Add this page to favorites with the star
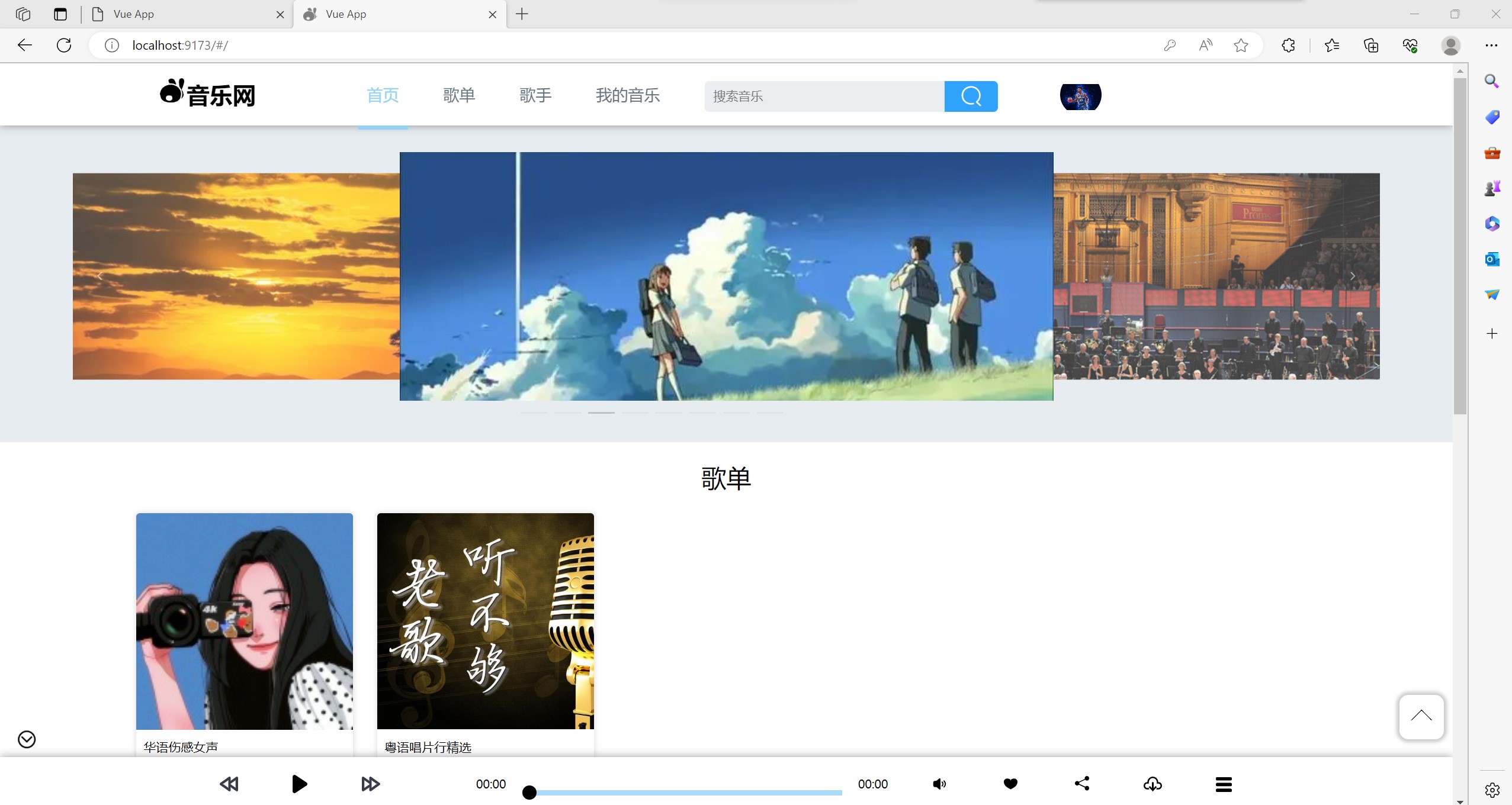Viewport: 1512px width, 805px height. pos(1241,46)
